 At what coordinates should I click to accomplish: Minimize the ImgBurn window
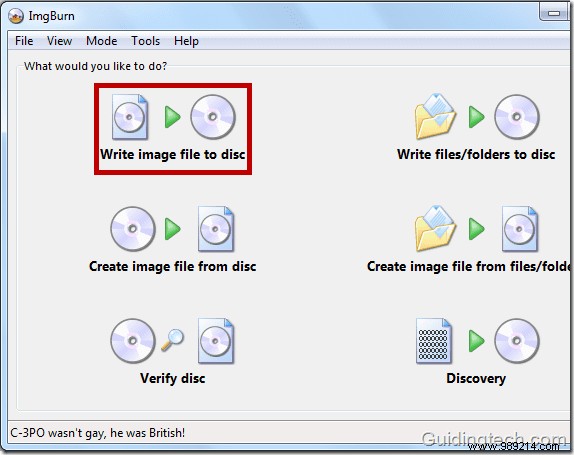tap(554, 14)
